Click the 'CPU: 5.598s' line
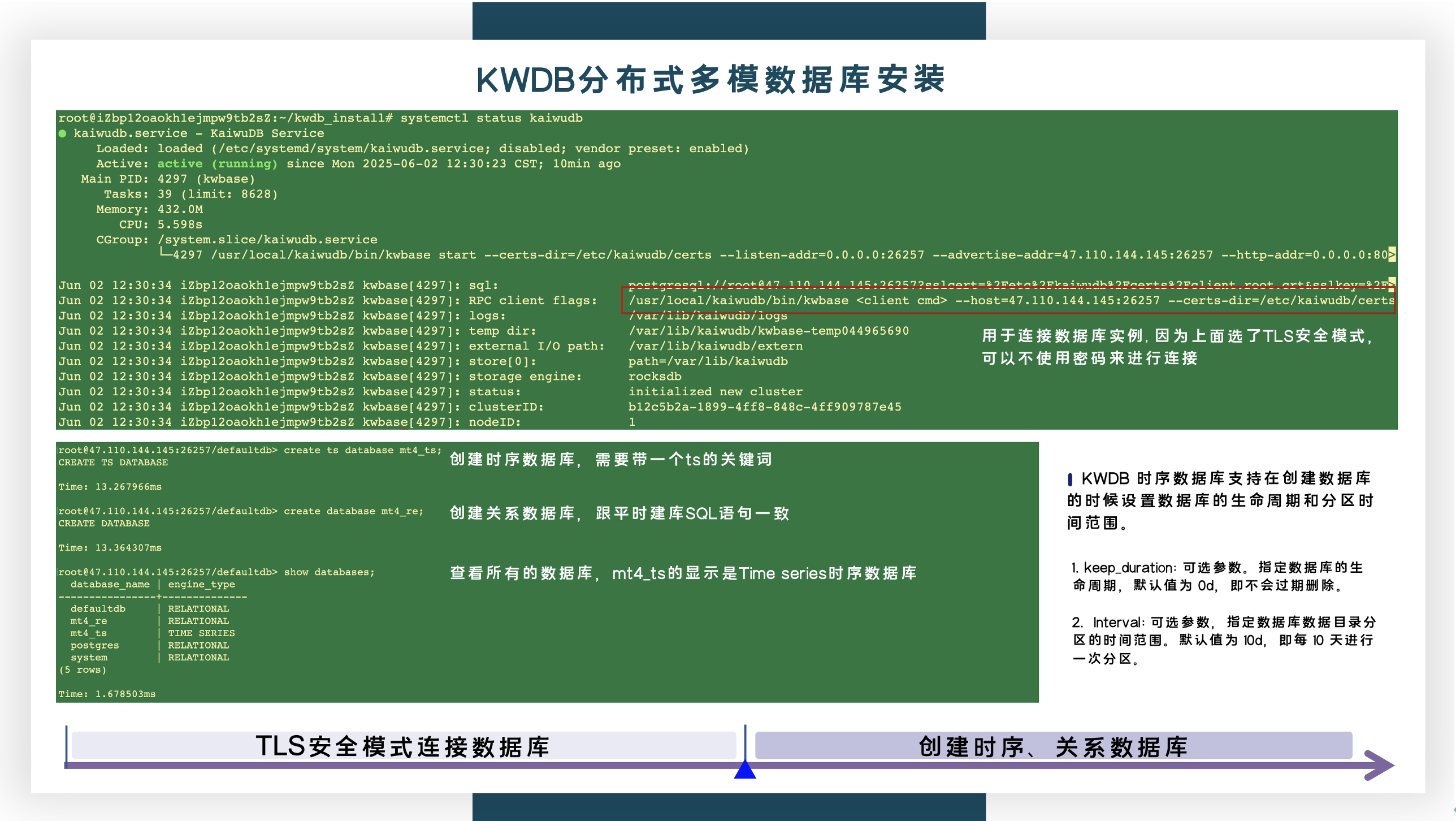1456x821 pixels. click(161, 224)
